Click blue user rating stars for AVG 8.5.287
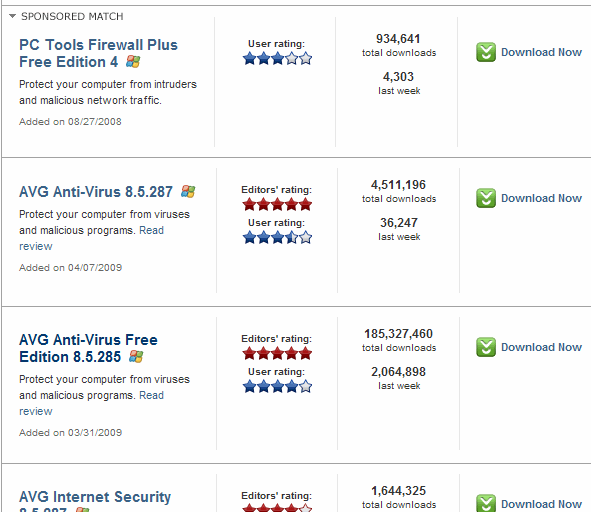Image resolution: width=591 pixels, height=512 pixels. (x=277, y=238)
